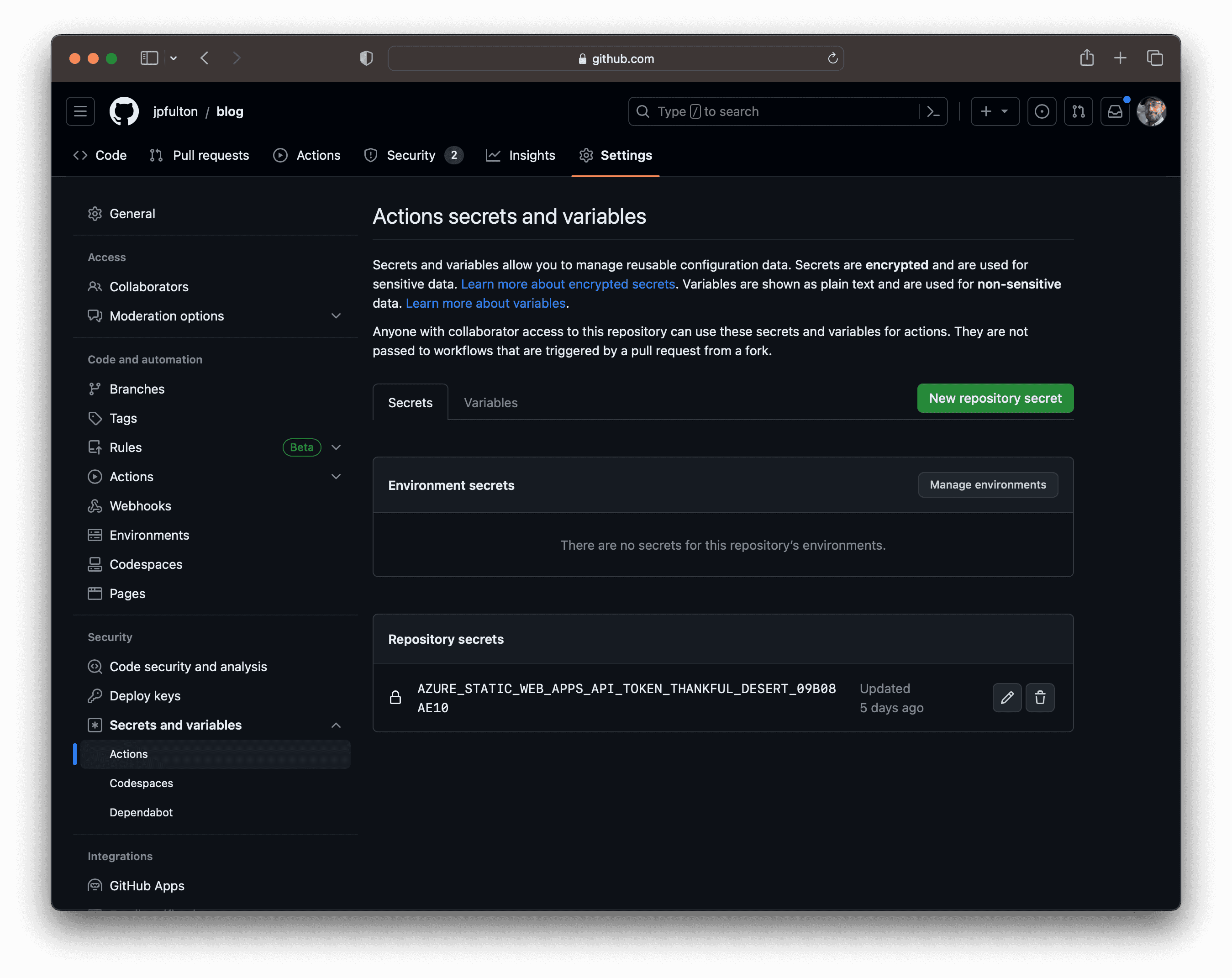This screenshot has width=1232, height=978.
Task: Expand the Rules section chevron
Action: [x=336, y=447]
